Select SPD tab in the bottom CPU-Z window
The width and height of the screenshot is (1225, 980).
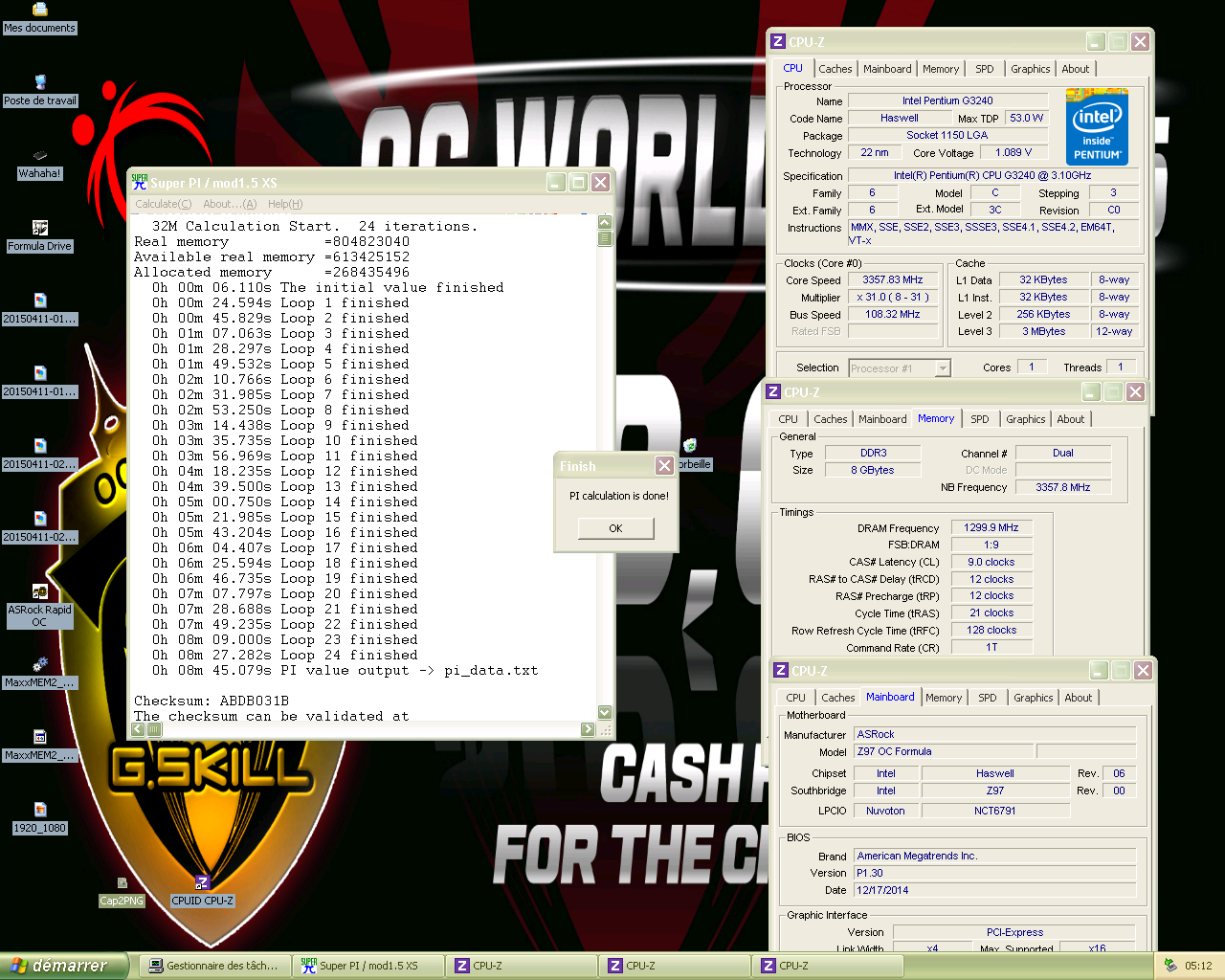click(988, 698)
